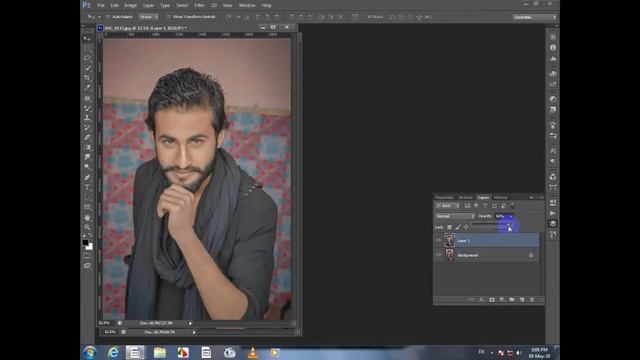Open the File menu
The width and height of the screenshot is (640, 360).
101,5
